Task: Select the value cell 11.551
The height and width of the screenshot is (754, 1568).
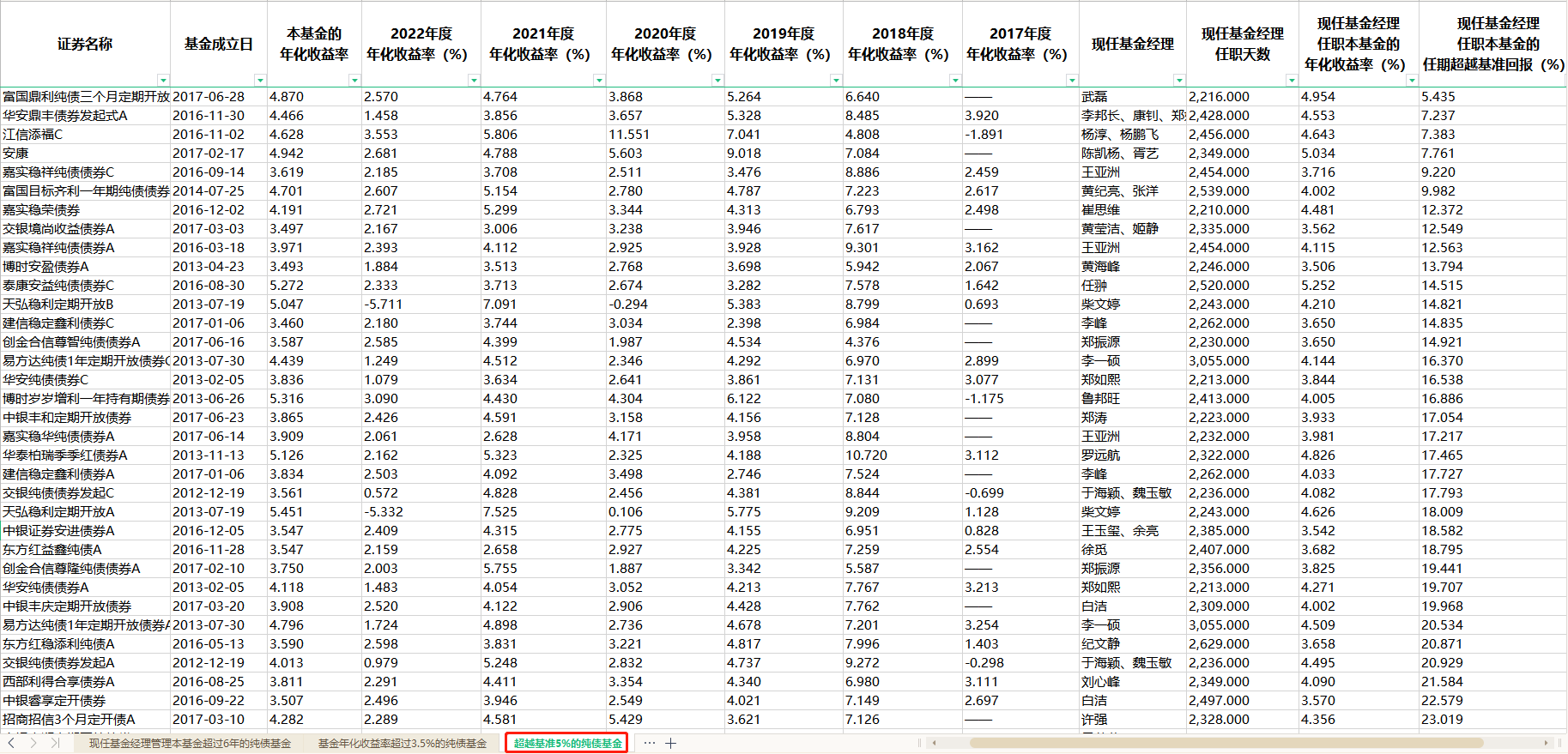Action: tap(665, 135)
